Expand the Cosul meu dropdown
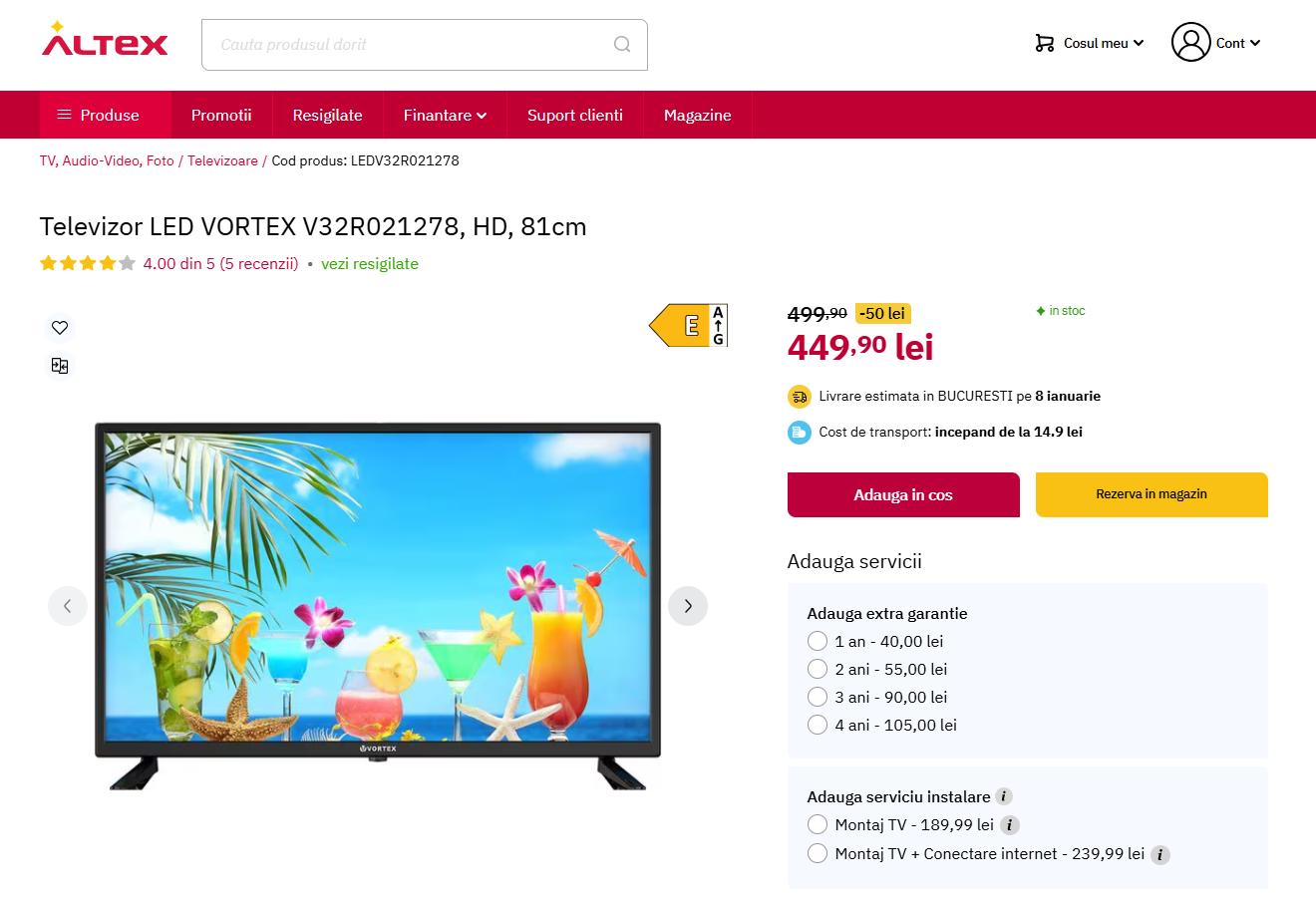This screenshot has height=909, width=1316. pos(1090,43)
